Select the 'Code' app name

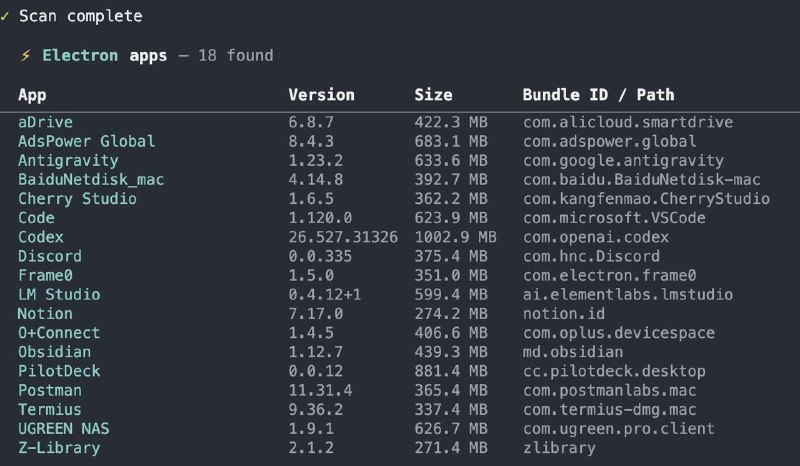36,218
